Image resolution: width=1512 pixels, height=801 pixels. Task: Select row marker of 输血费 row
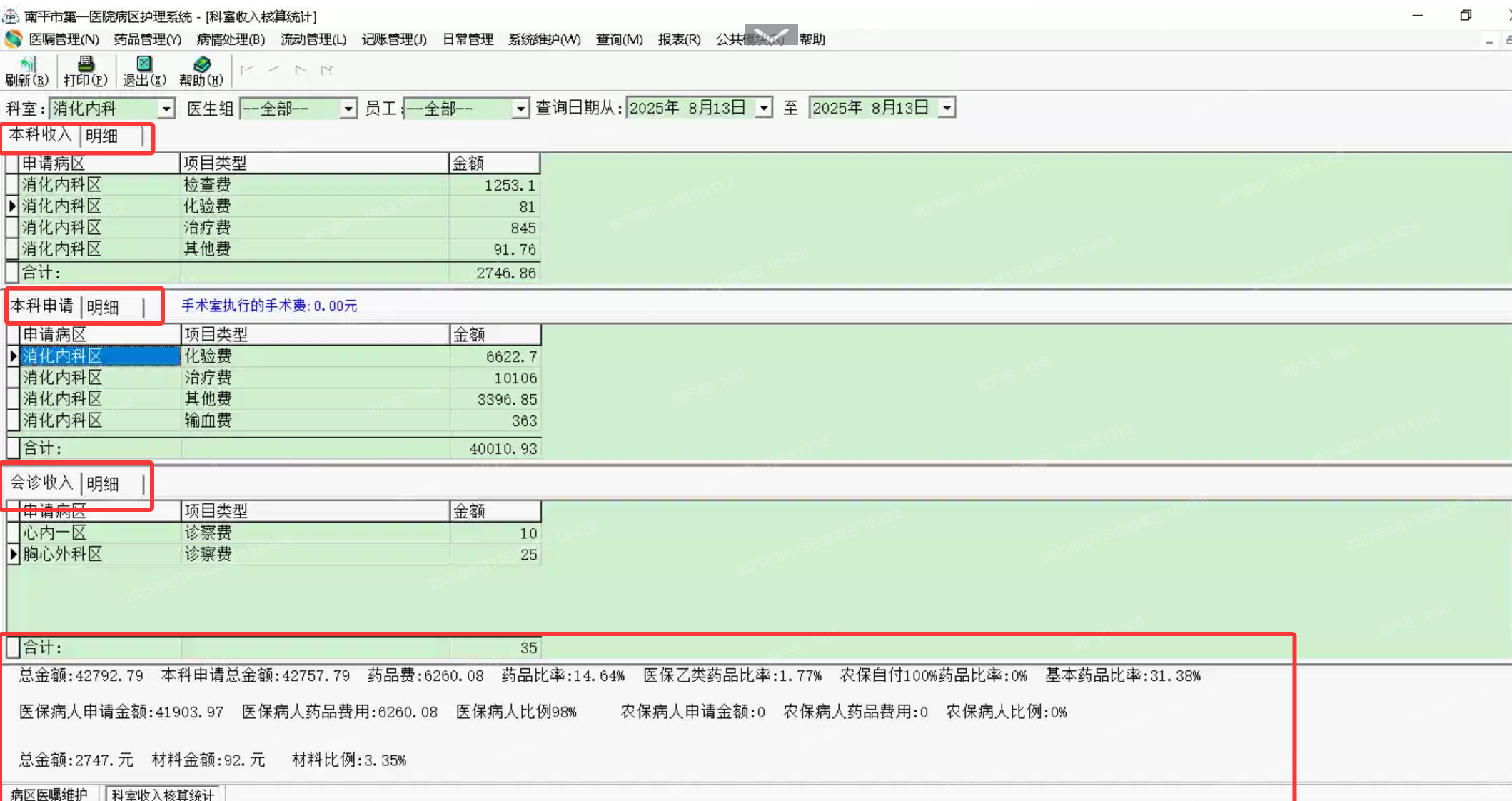click(x=13, y=420)
